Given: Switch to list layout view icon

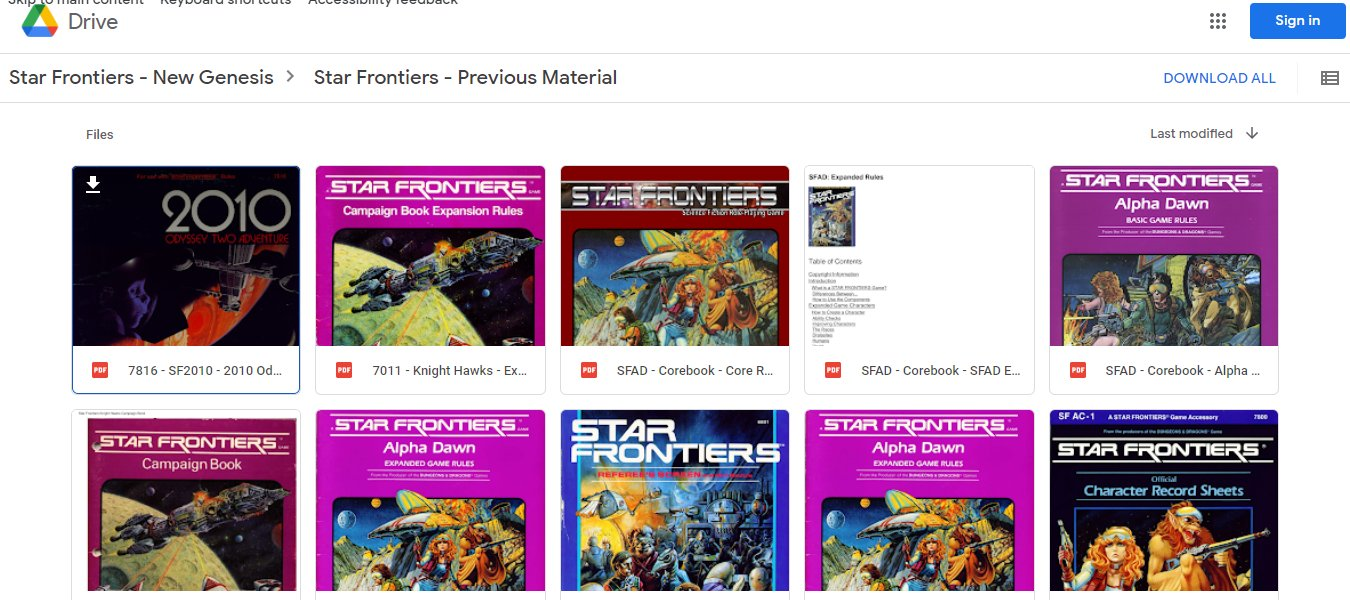Looking at the screenshot, I should [1329, 78].
